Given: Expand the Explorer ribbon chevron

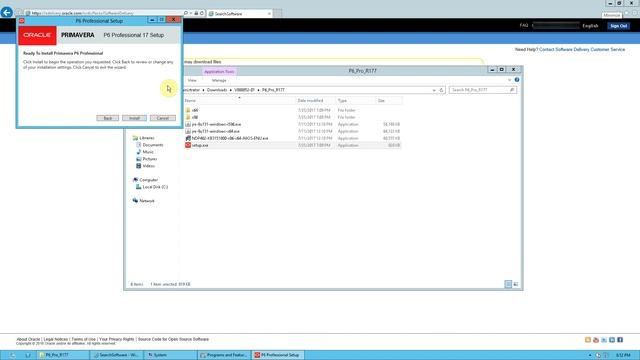Looking at the screenshot, I should (509, 80).
